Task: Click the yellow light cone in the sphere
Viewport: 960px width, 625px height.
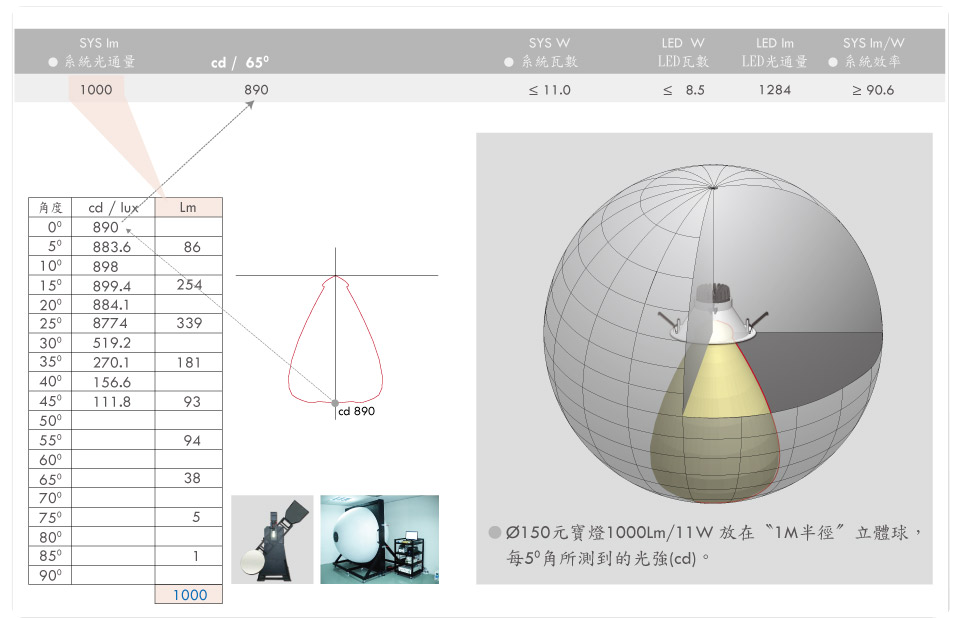Action: pyautogui.click(x=710, y=420)
